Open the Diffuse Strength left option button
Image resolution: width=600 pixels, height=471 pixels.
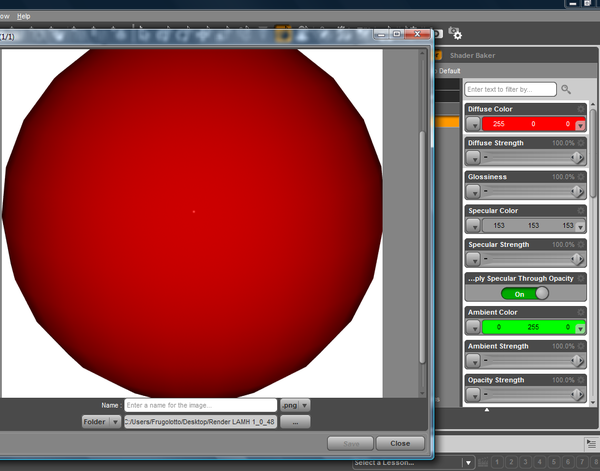coord(474,158)
